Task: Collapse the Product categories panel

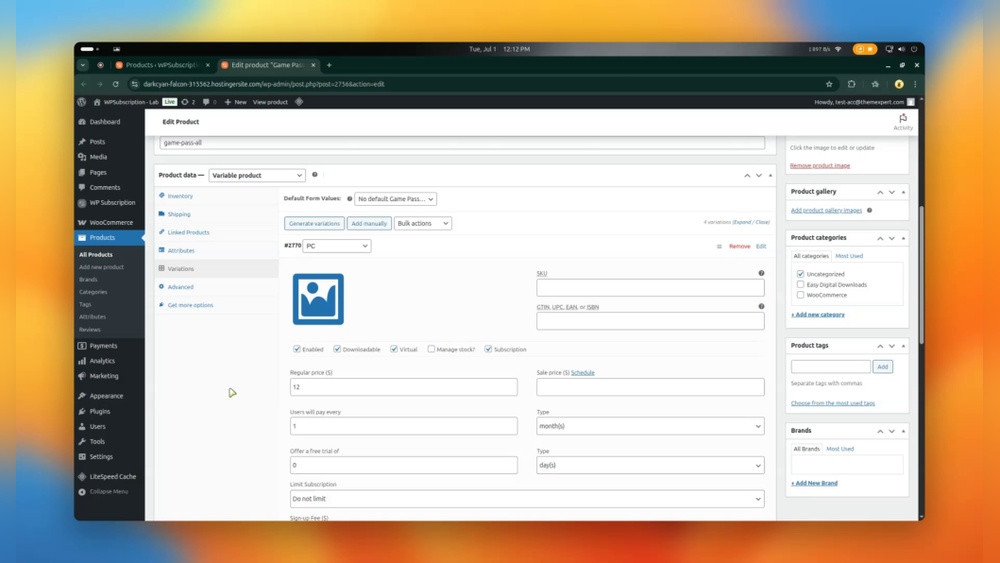Action: [903, 238]
